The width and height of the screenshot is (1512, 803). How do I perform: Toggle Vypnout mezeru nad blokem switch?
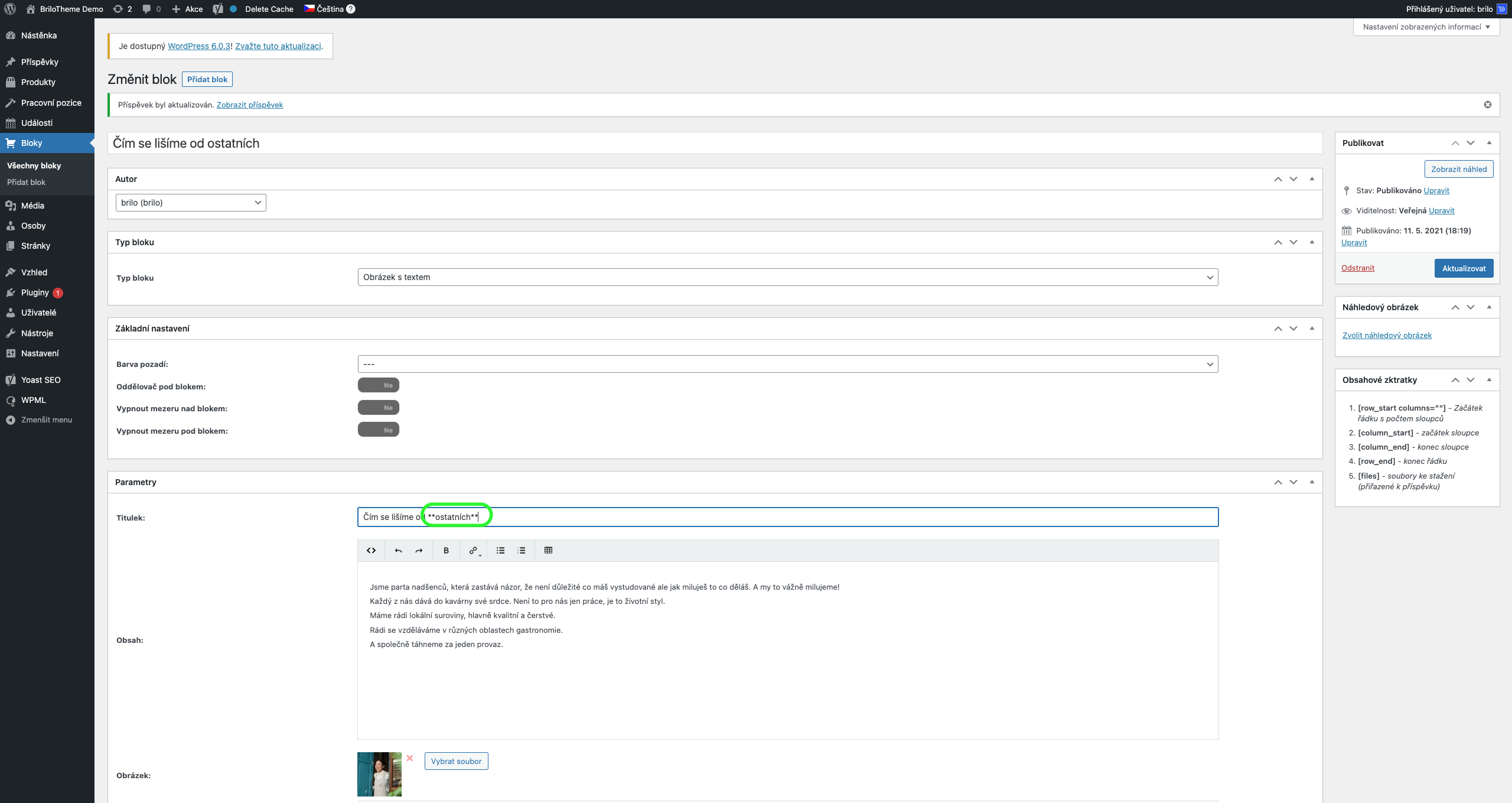tap(379, 408)
